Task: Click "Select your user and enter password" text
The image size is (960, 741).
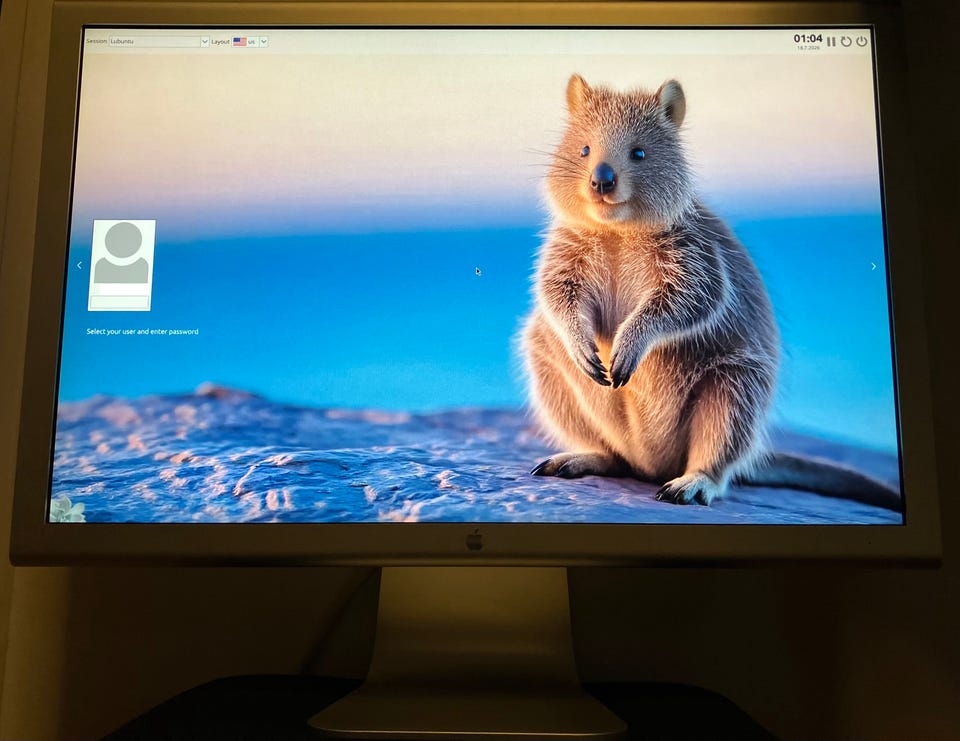Action: [143, 331]
